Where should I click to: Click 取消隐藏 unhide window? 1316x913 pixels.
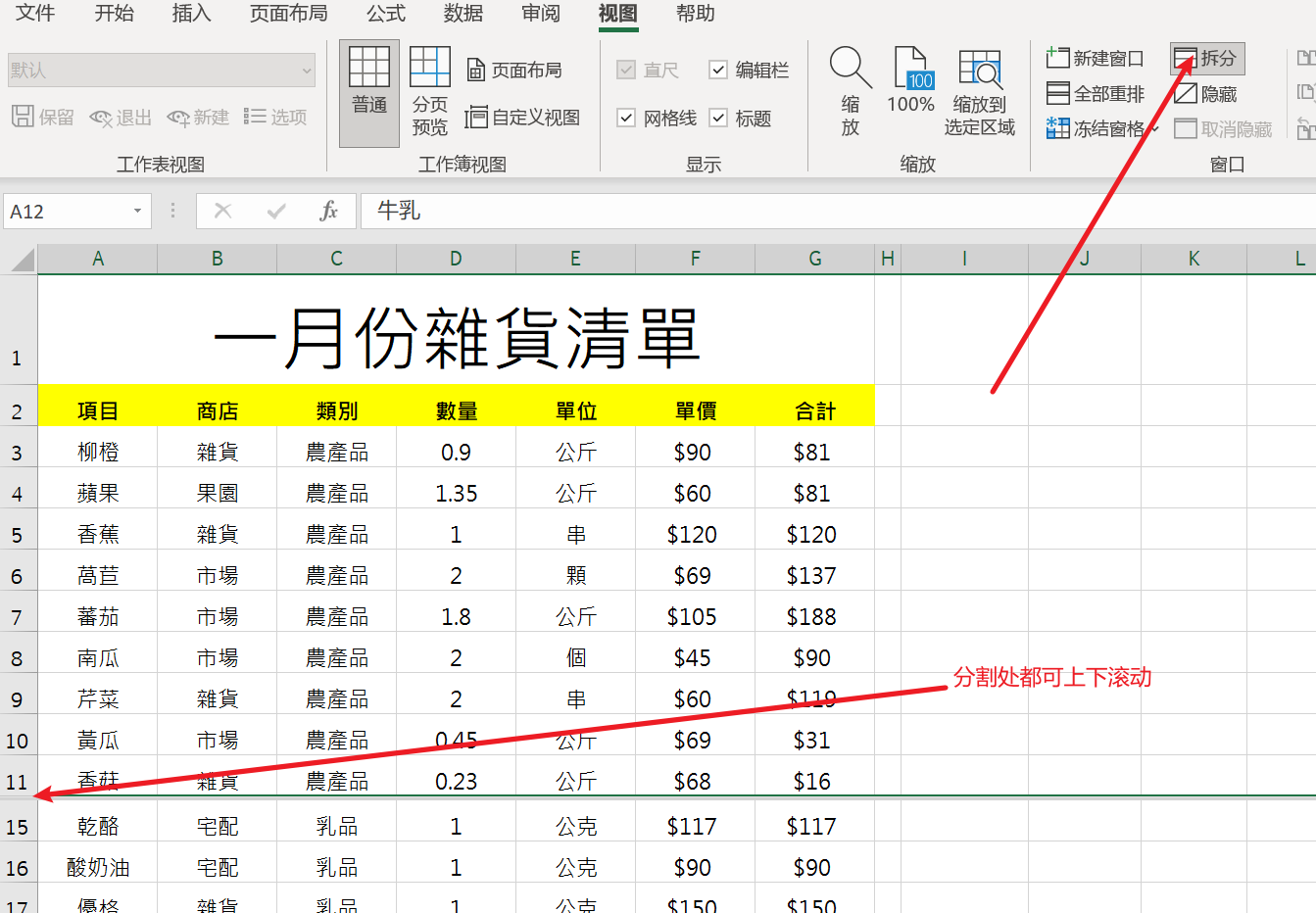pyautogui.click(x=1223, y=129)
